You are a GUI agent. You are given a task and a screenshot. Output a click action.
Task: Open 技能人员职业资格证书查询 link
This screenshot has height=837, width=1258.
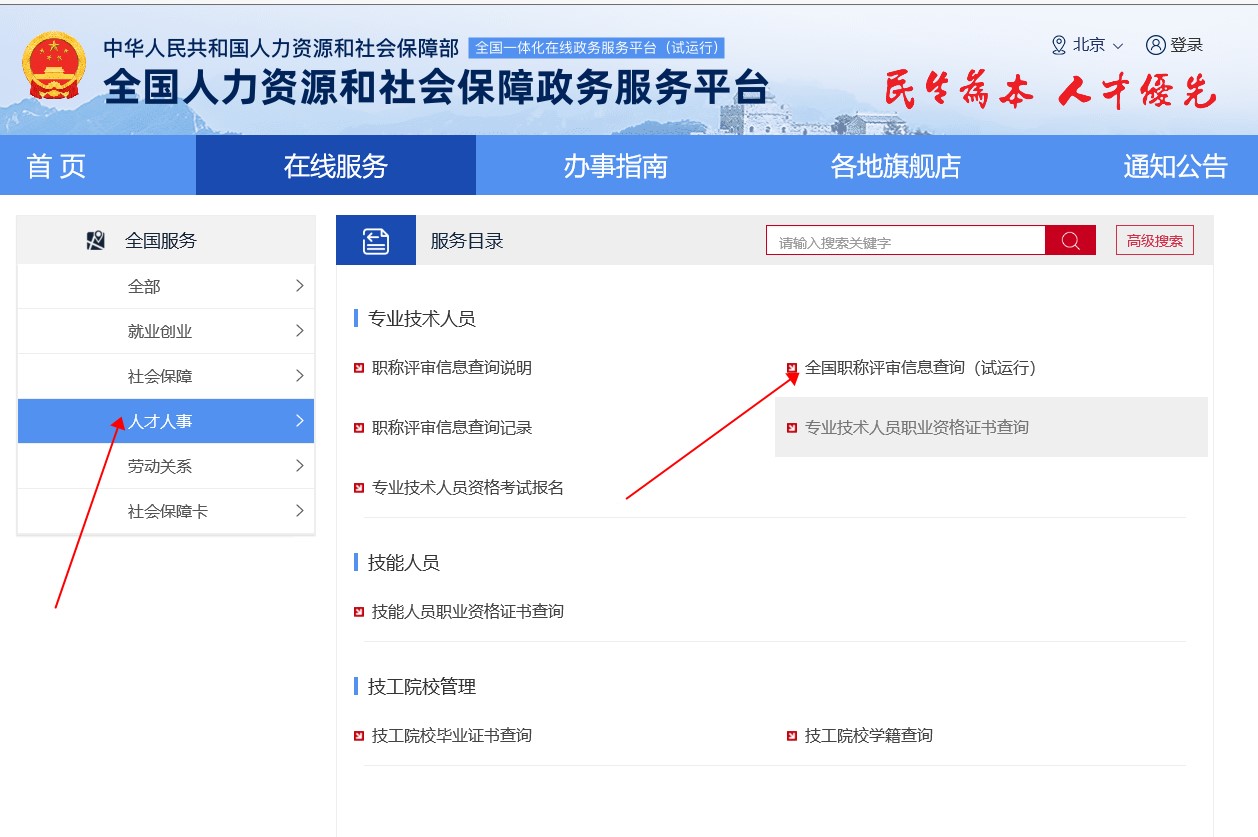click(x=468, y=612)
